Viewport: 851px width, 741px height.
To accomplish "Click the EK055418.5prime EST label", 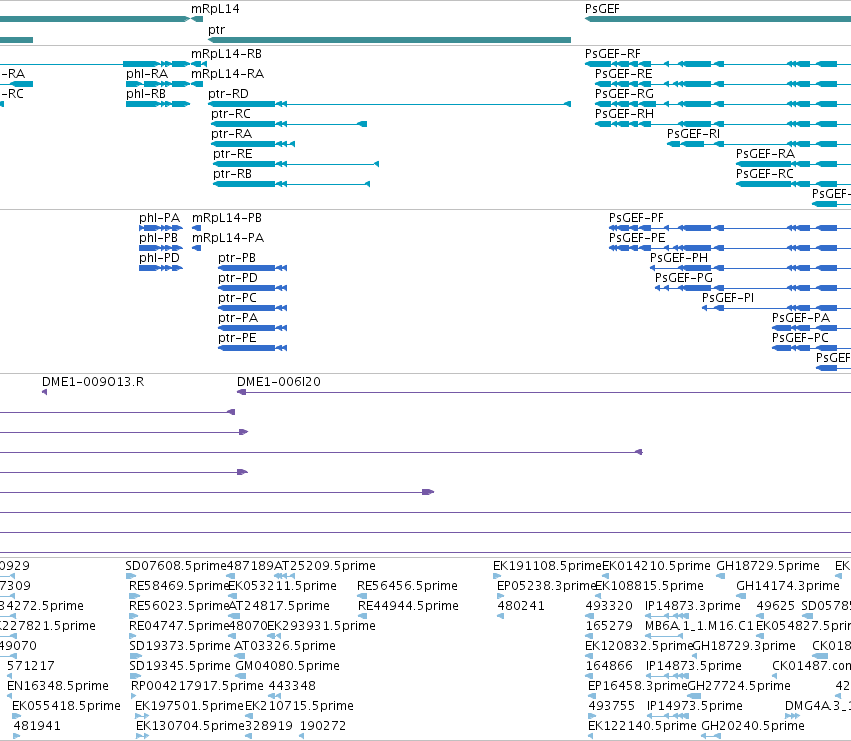I will tap(66, 706).
